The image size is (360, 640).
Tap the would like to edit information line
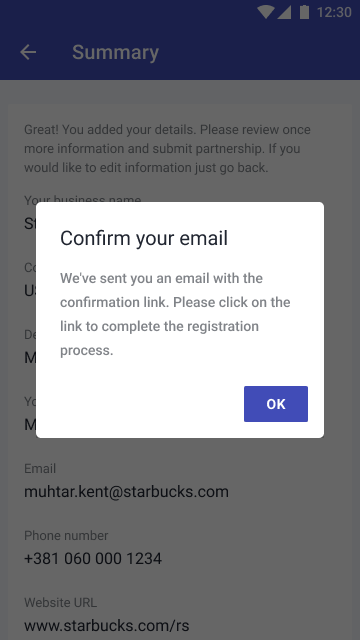click(146, 168)
